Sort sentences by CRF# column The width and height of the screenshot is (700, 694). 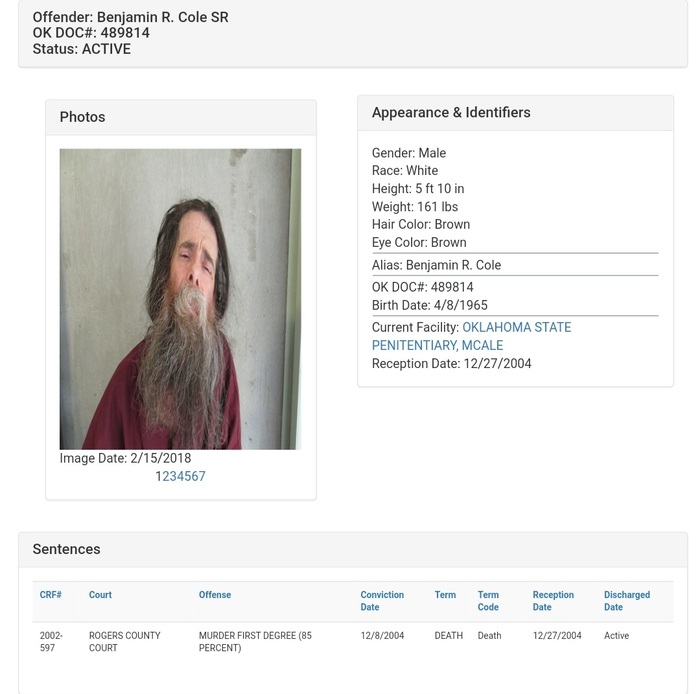50,594
